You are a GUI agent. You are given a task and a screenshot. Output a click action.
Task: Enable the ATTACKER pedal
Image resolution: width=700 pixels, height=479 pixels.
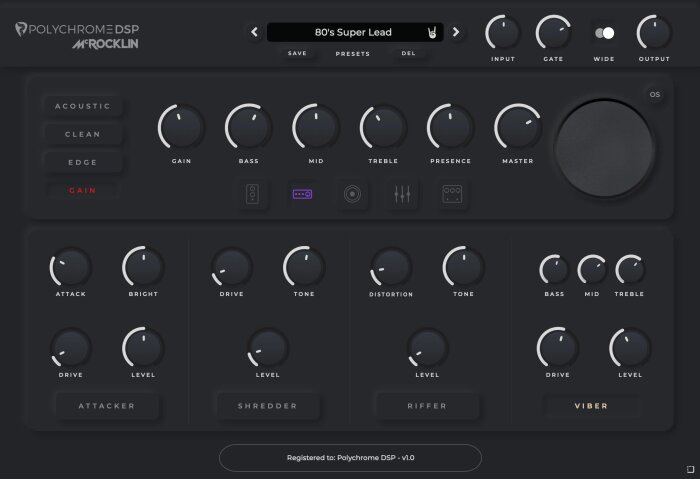coord(107,406)
